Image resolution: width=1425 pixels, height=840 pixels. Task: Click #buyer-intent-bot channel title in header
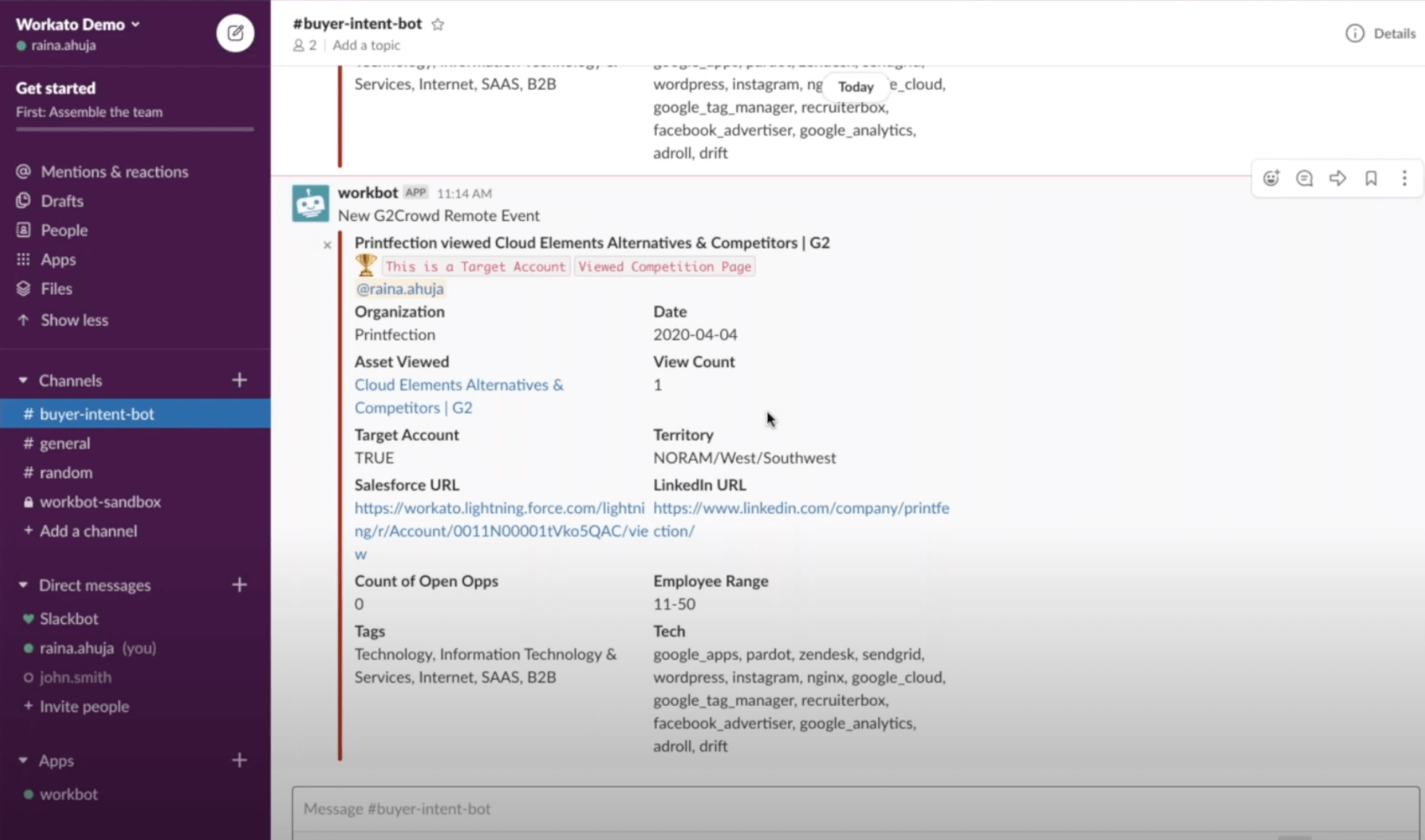(357, 24)
